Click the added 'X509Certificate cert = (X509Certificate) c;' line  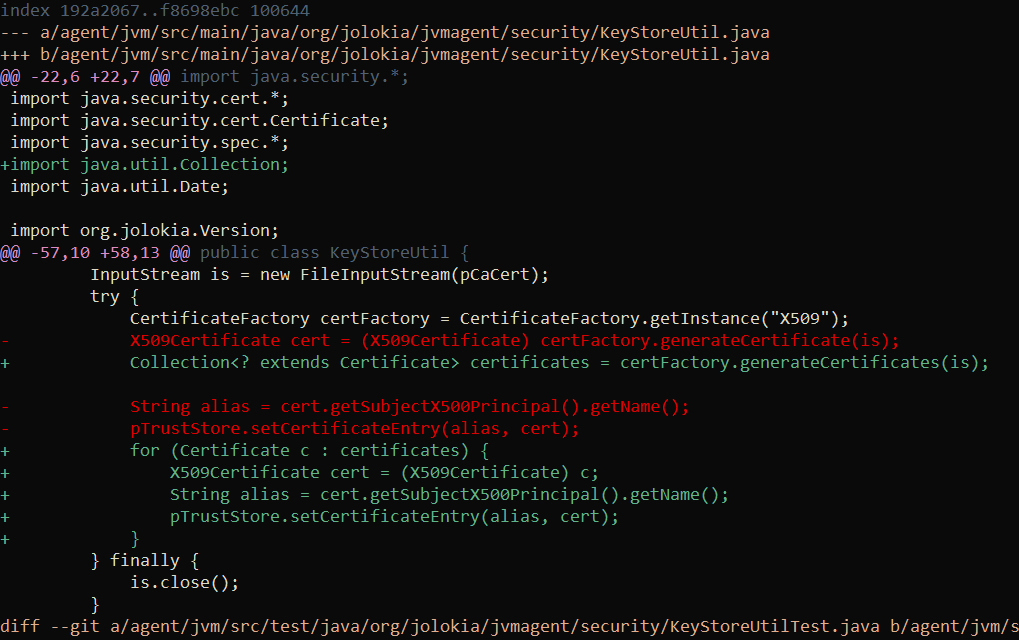click(384, 473)
